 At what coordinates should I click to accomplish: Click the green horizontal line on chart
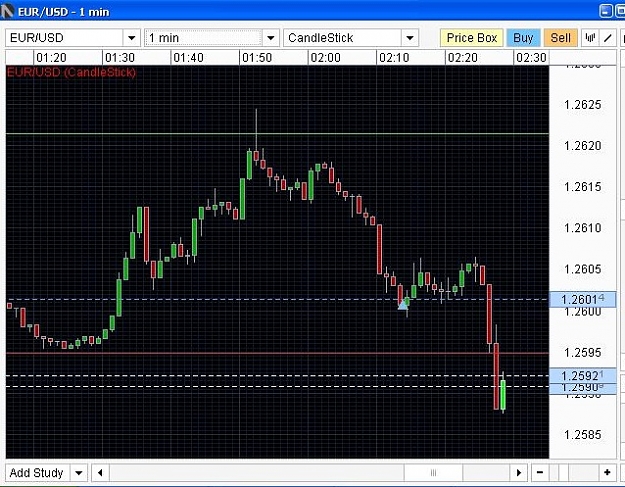pos(277,134)
